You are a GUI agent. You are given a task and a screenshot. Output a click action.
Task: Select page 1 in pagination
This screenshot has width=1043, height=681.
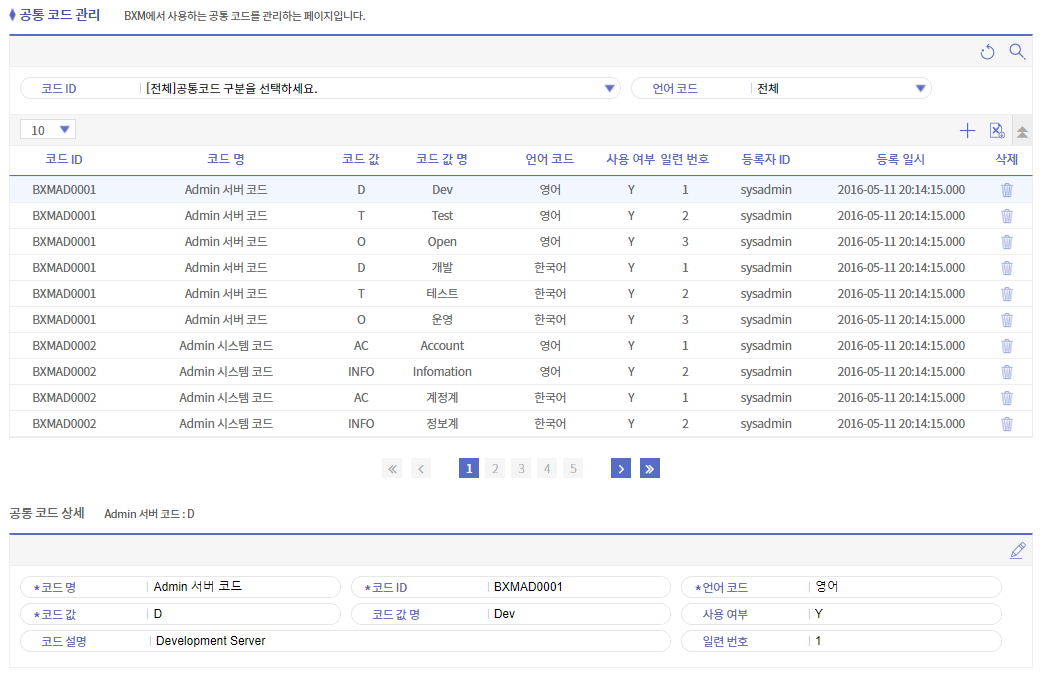click(x=469, y=469)
